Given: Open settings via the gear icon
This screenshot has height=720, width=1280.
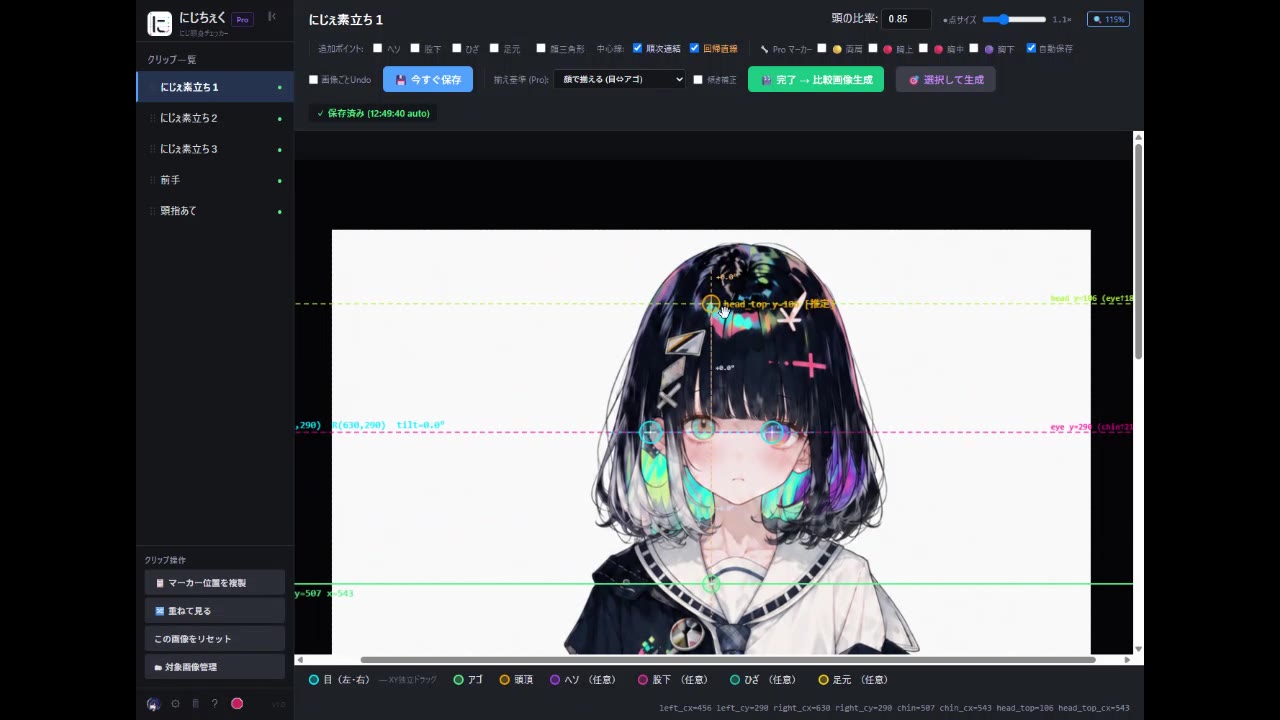Looking at the screenshot, I should (175, 704).
